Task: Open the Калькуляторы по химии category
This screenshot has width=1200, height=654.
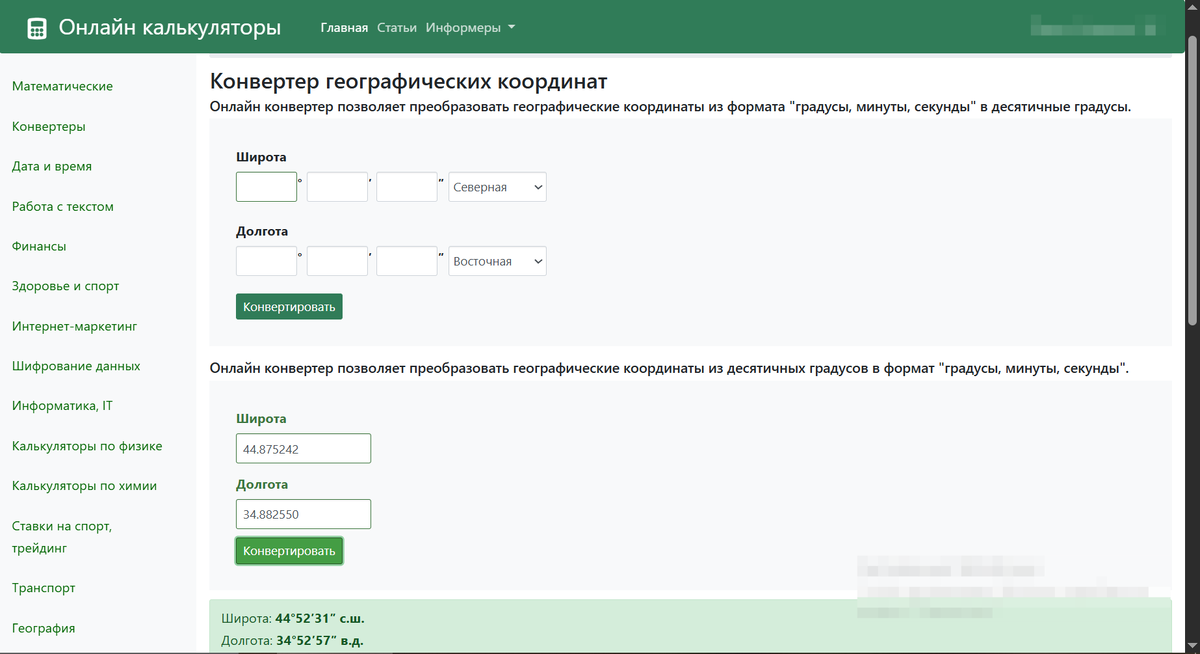Action: coord(84,486)
